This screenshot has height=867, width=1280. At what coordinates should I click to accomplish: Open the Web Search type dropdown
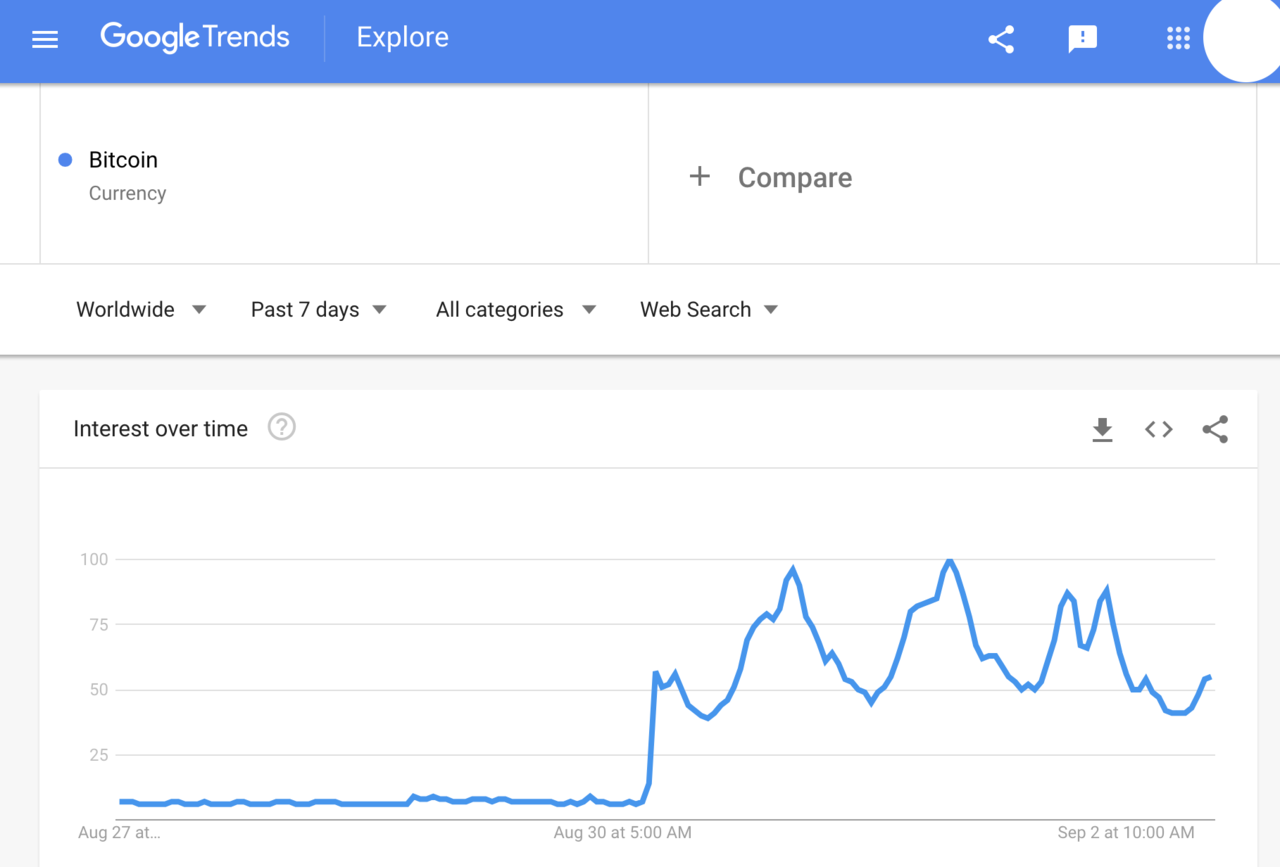click(x=709, y=310)
